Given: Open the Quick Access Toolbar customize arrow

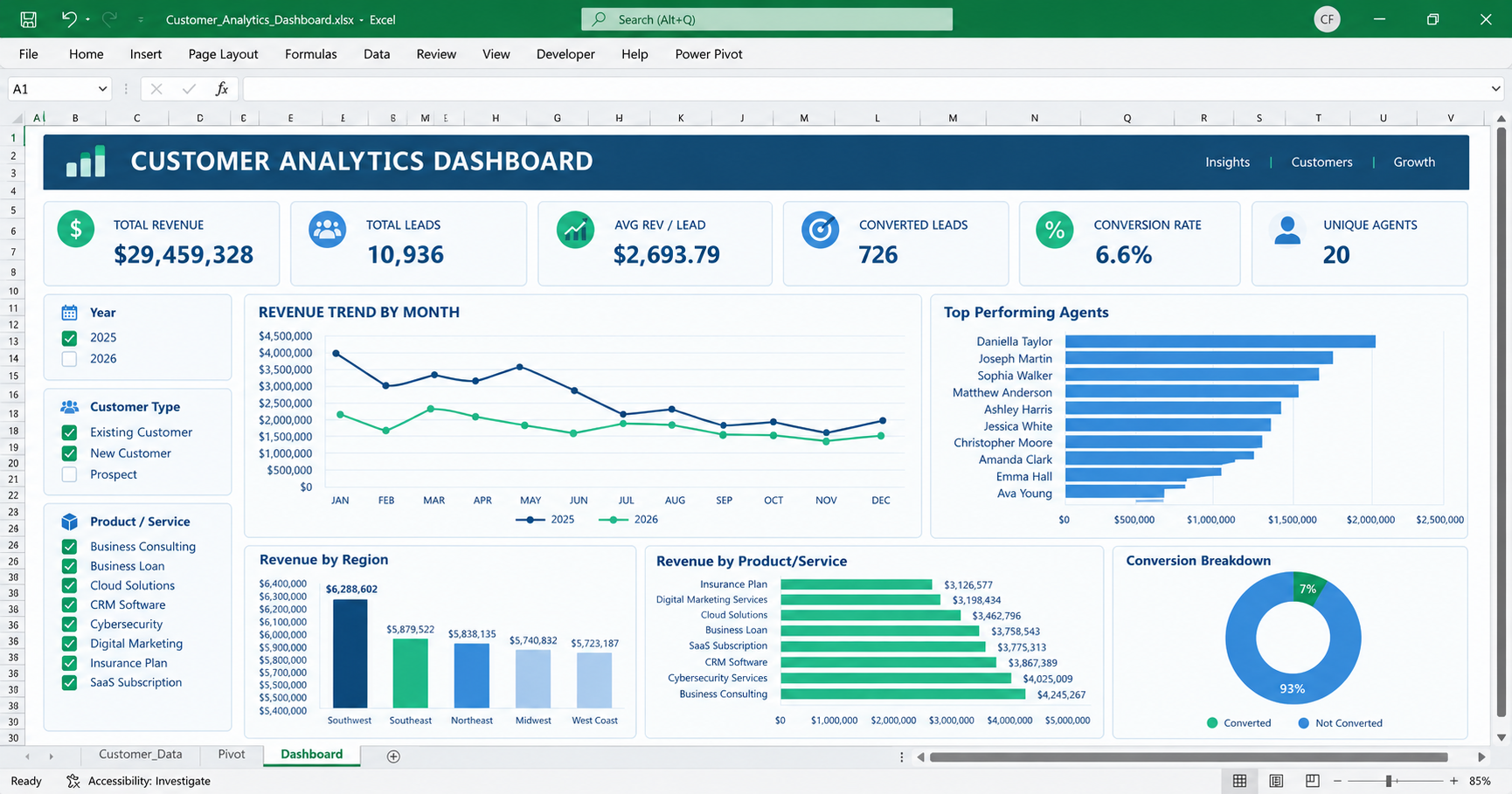Looking at the screenshot, I should [x=141, y=19].
